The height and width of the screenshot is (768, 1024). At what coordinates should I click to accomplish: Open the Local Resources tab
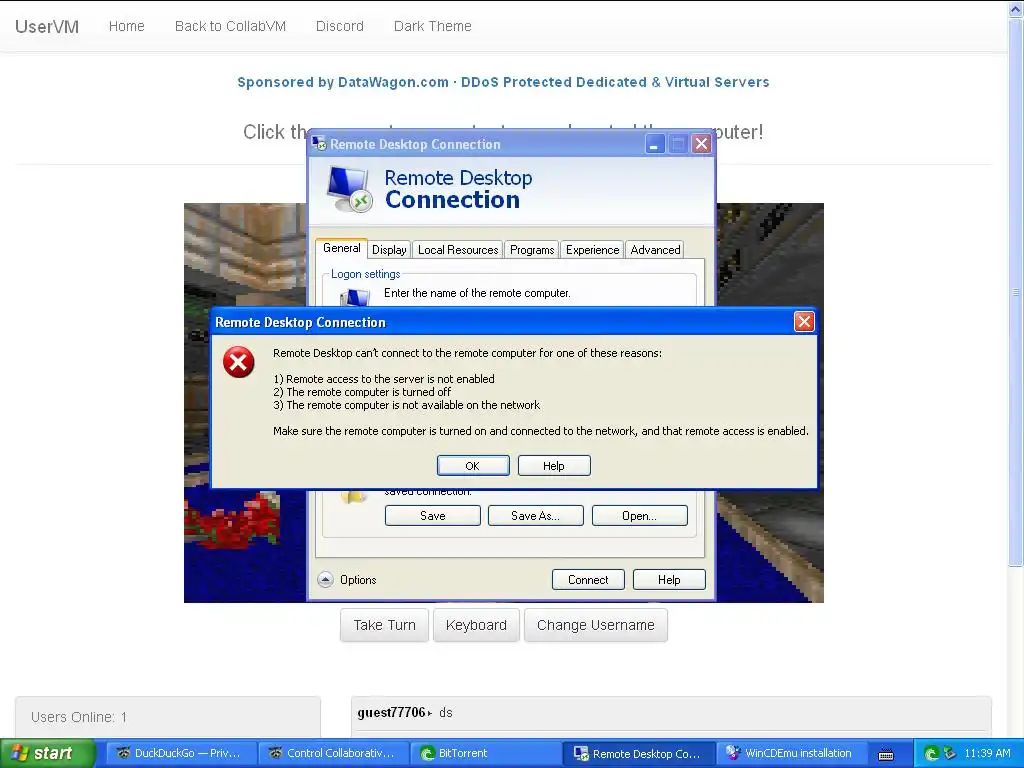[458, 249]
